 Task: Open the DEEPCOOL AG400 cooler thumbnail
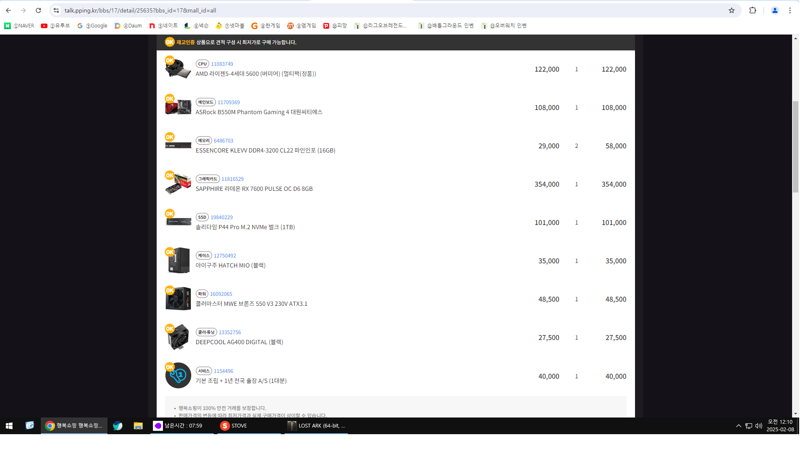(178, 337)
